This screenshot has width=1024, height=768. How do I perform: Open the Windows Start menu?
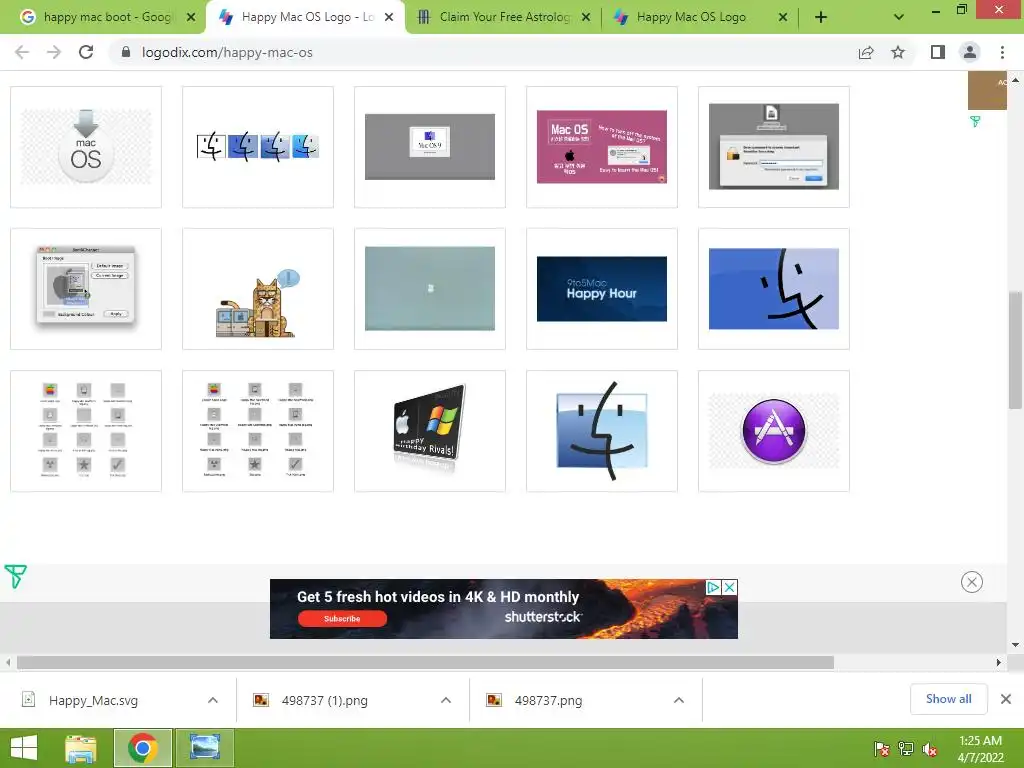coord(24,748)
